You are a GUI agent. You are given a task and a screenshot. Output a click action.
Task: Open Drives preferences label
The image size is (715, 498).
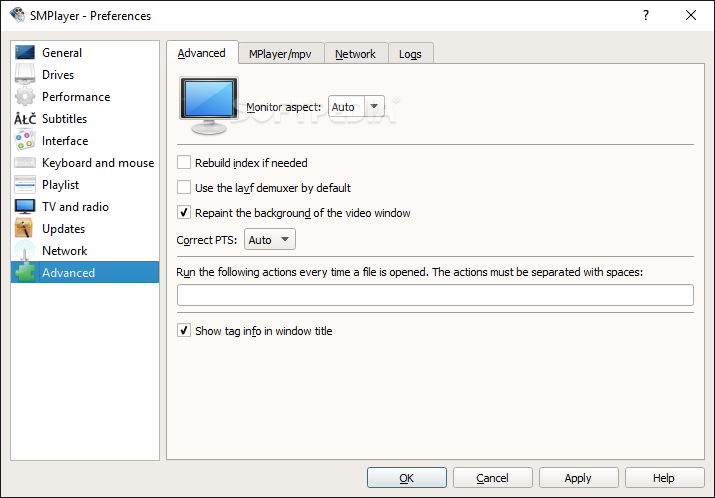coord(58,75)
